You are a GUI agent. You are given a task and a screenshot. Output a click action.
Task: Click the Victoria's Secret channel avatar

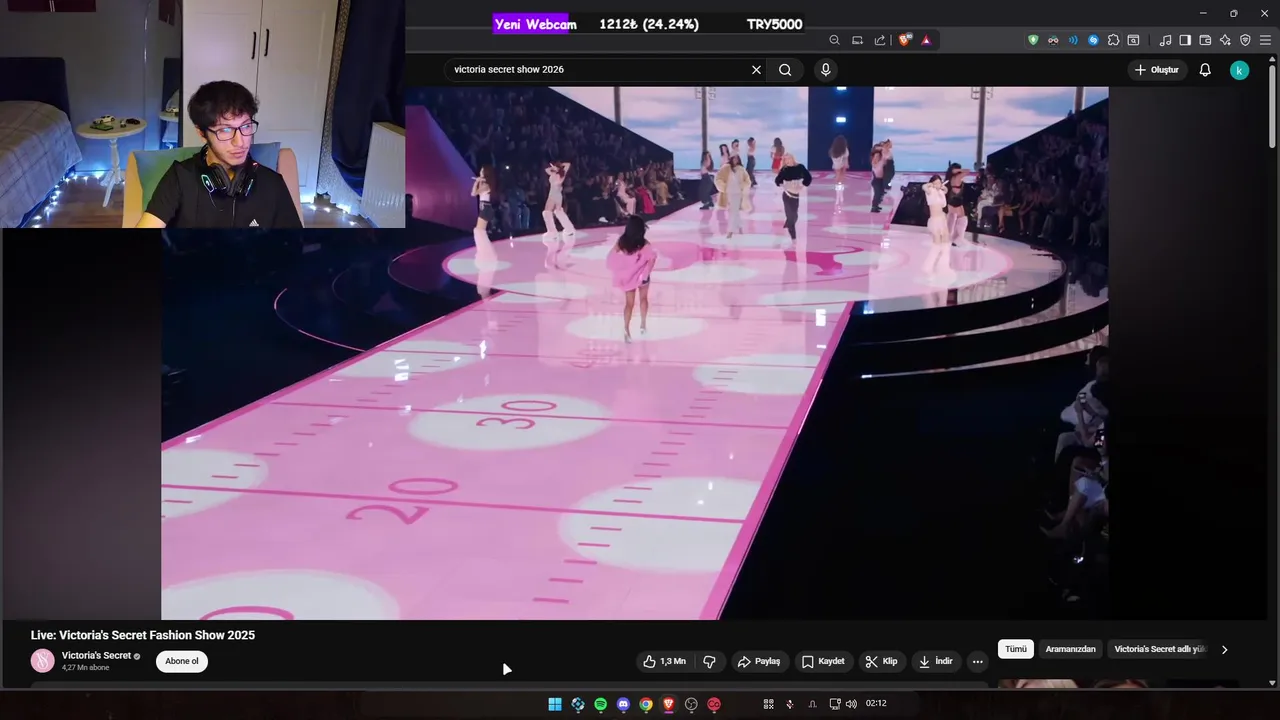click(42, 661)
